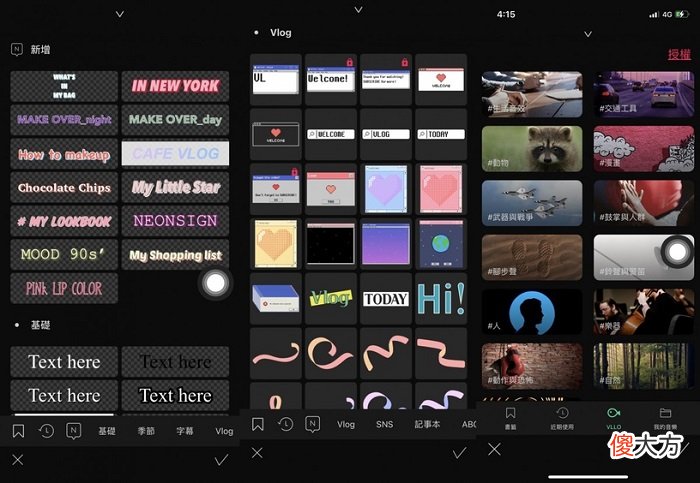700x483 pixels.
Task: Add the VLOG search bar sticker
Action: [x=386, y=134]
